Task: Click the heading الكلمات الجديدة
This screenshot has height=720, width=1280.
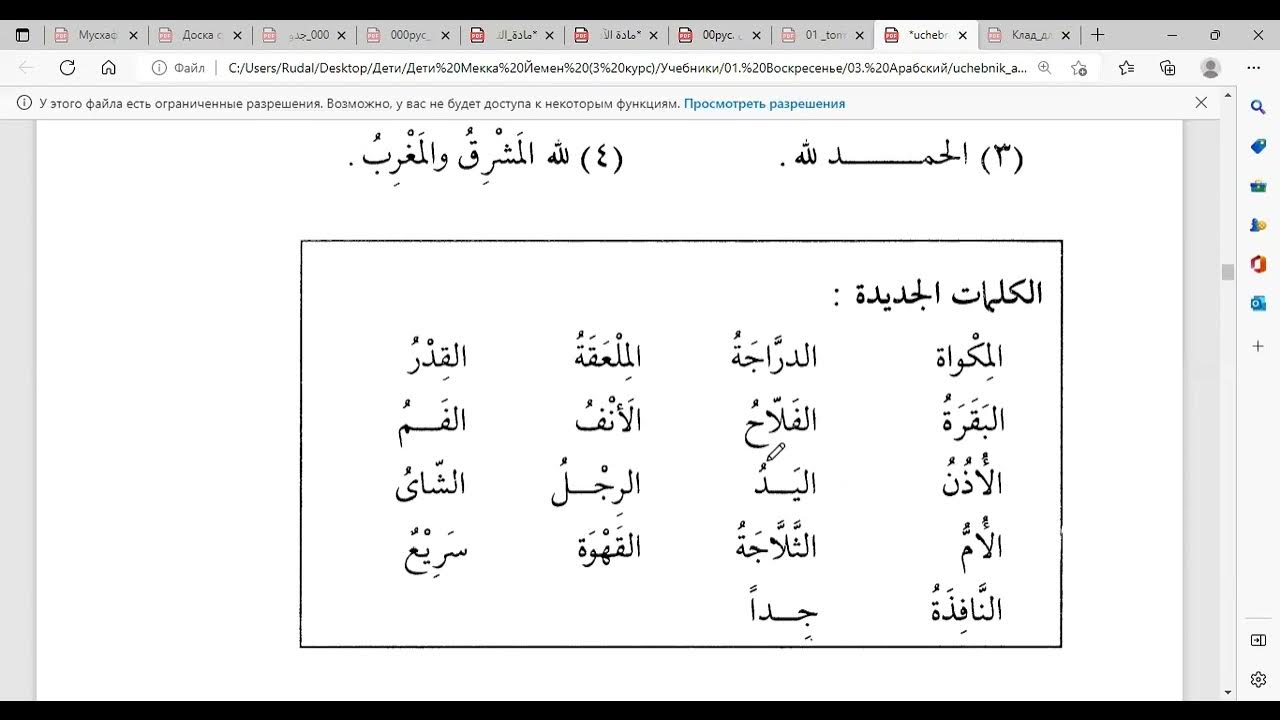Action: [x=938, y=292]
